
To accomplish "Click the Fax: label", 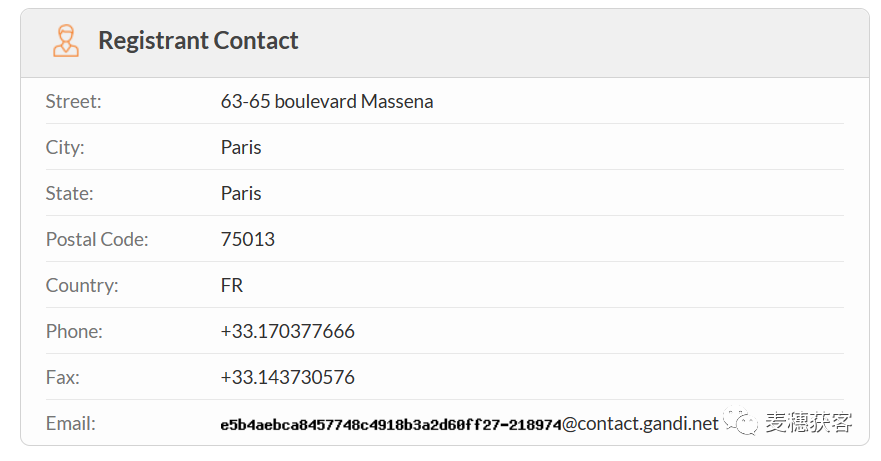I will (x=63, y=377).
